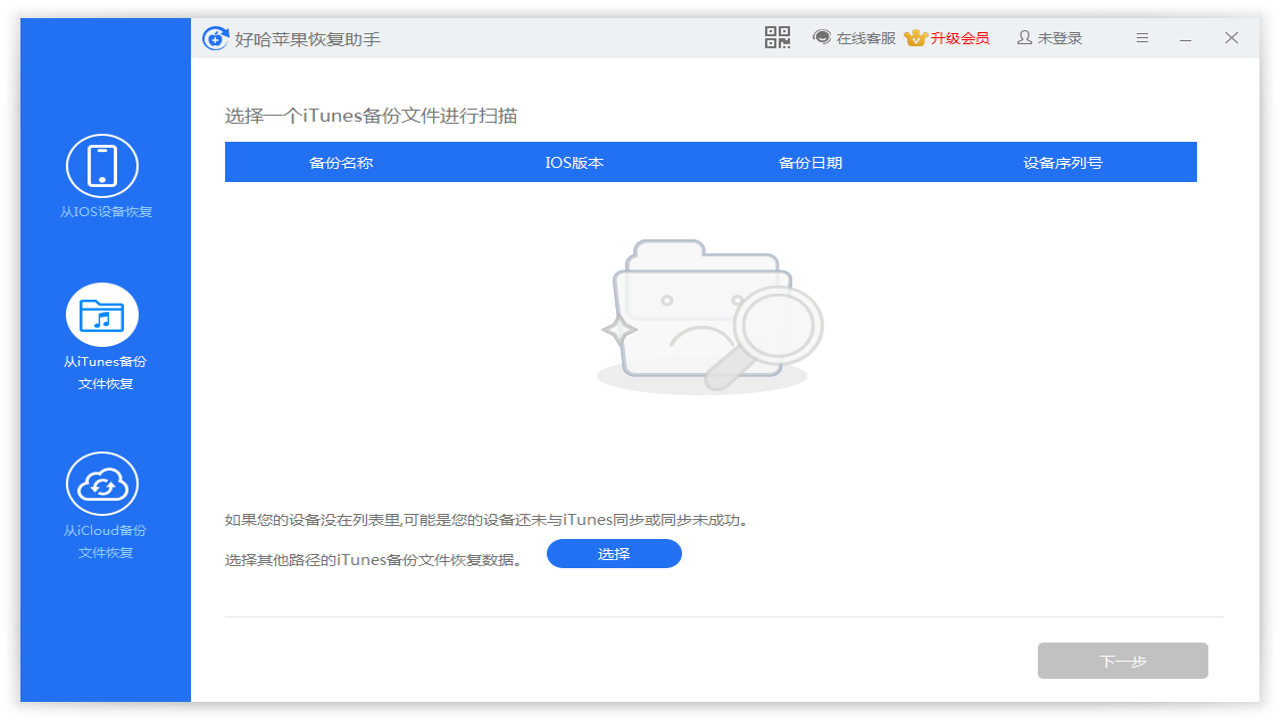
Task: Click the disabled 下一步 next step button
Action: click(x=1122, y=661)
